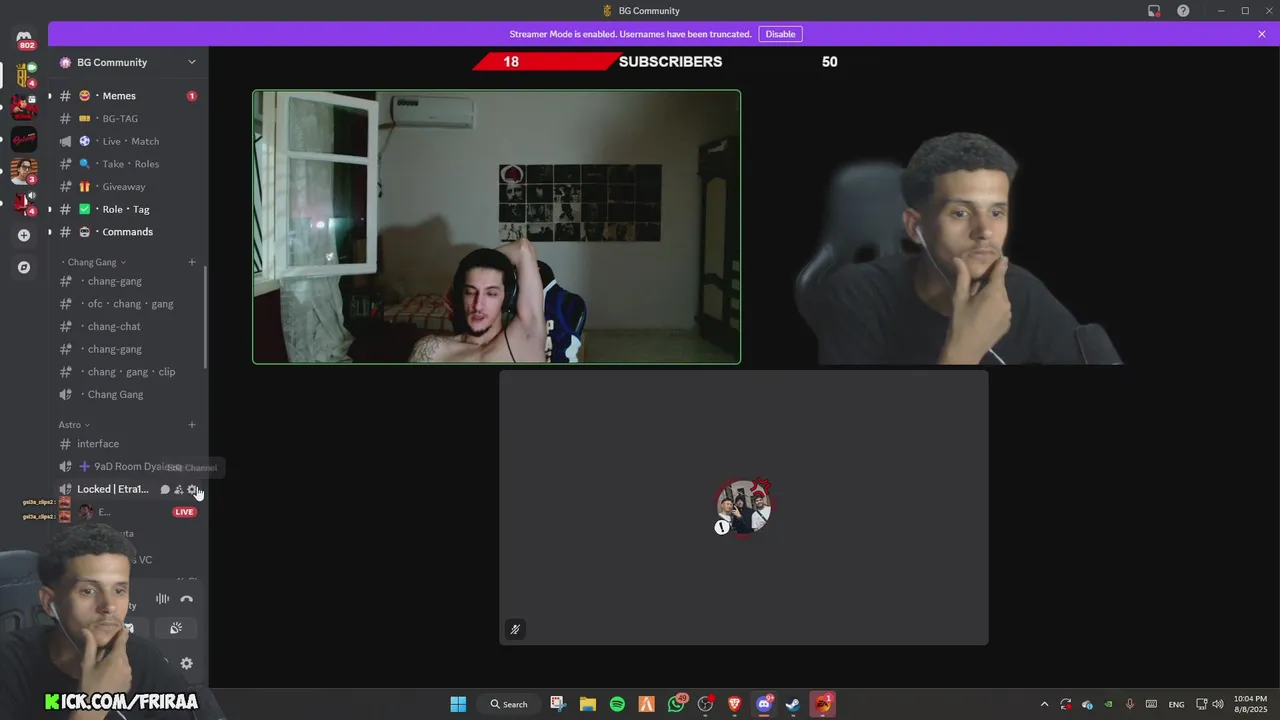Screen dimensions: 1280x720
Task: Click the Windows Start button
Action: 458,704
